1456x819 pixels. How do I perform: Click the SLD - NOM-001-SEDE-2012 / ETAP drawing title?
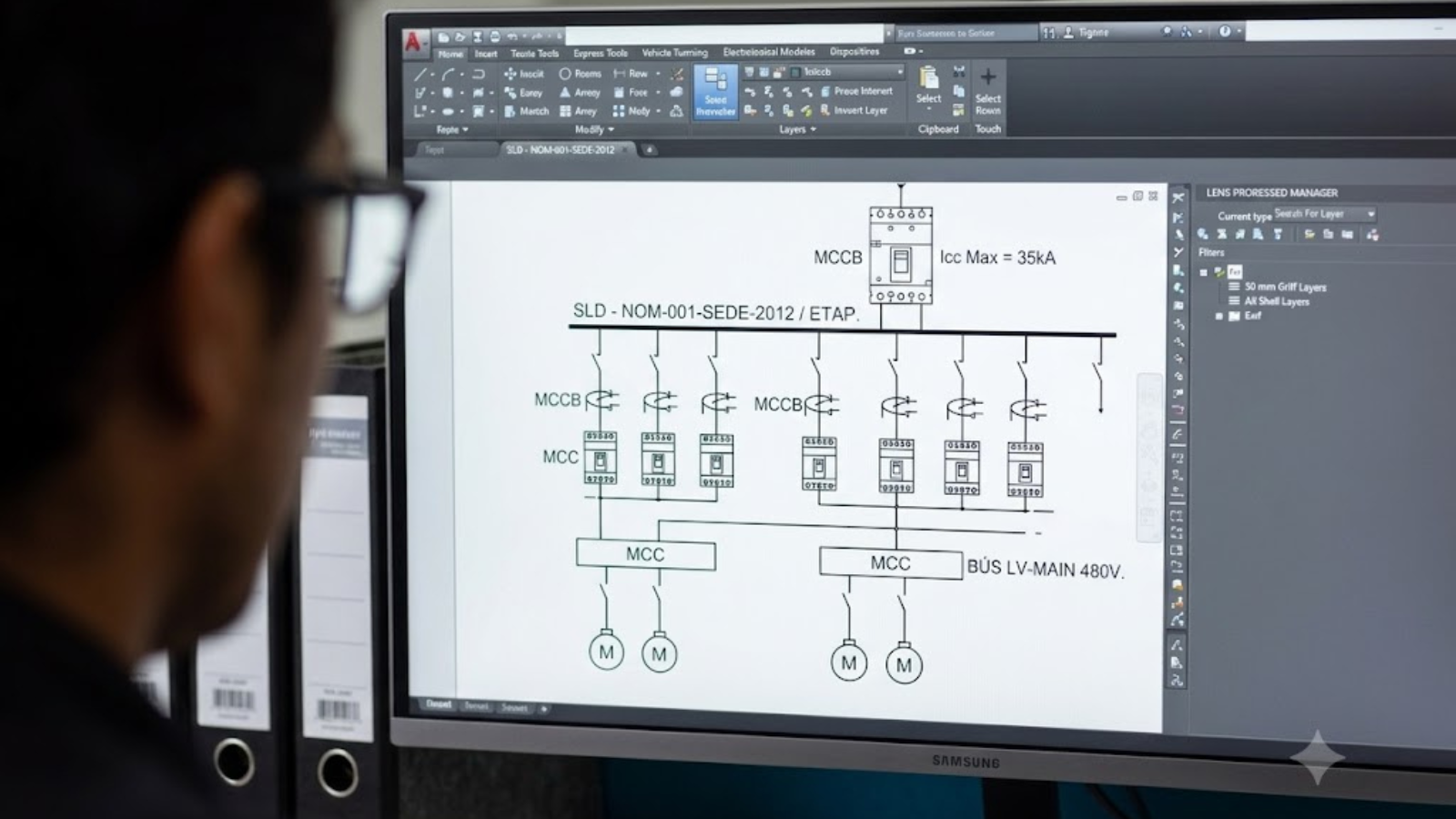point(715,313)
